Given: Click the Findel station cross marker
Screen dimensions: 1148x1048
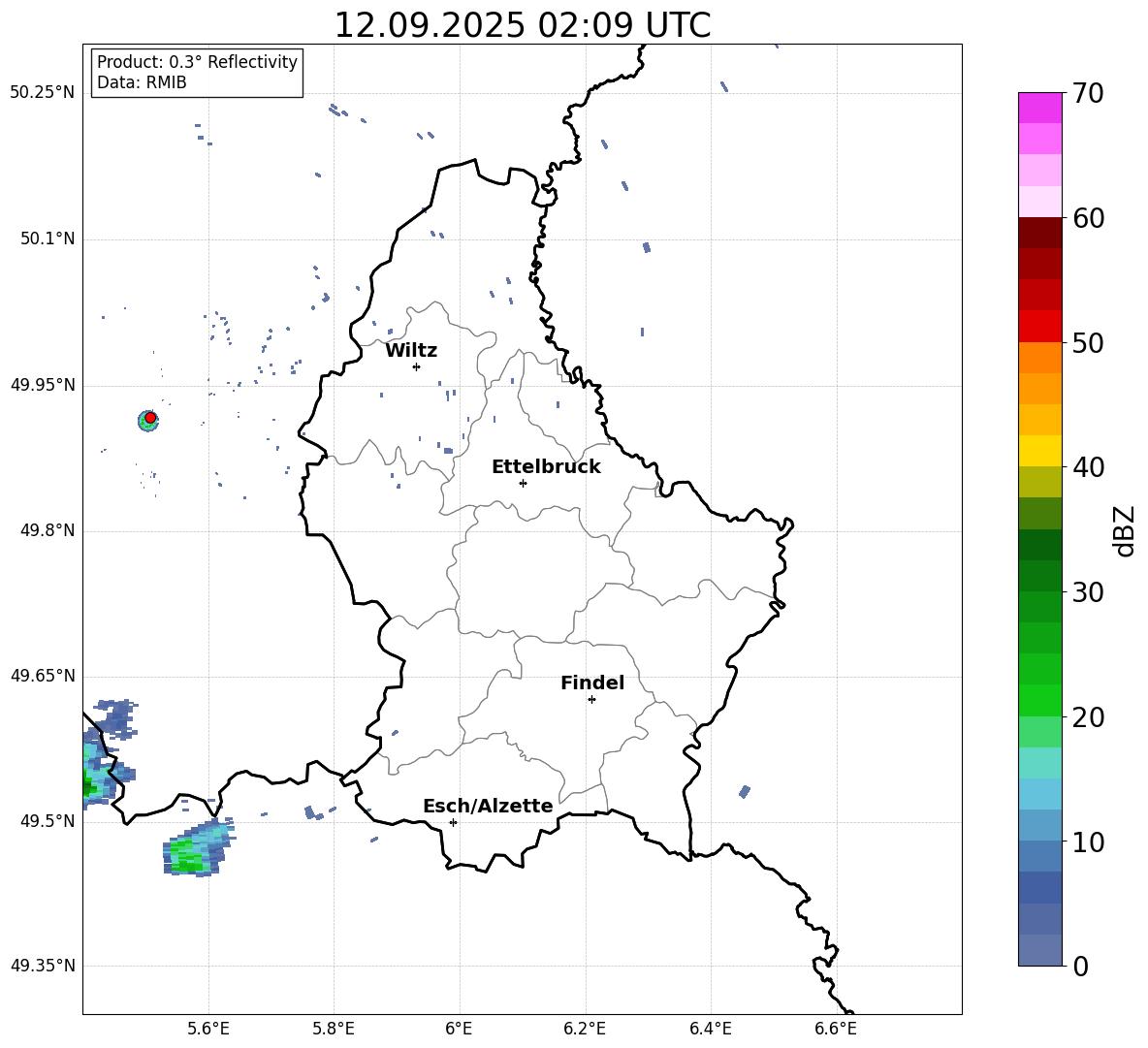Looking at the screenshot, I should click(591, 700).
